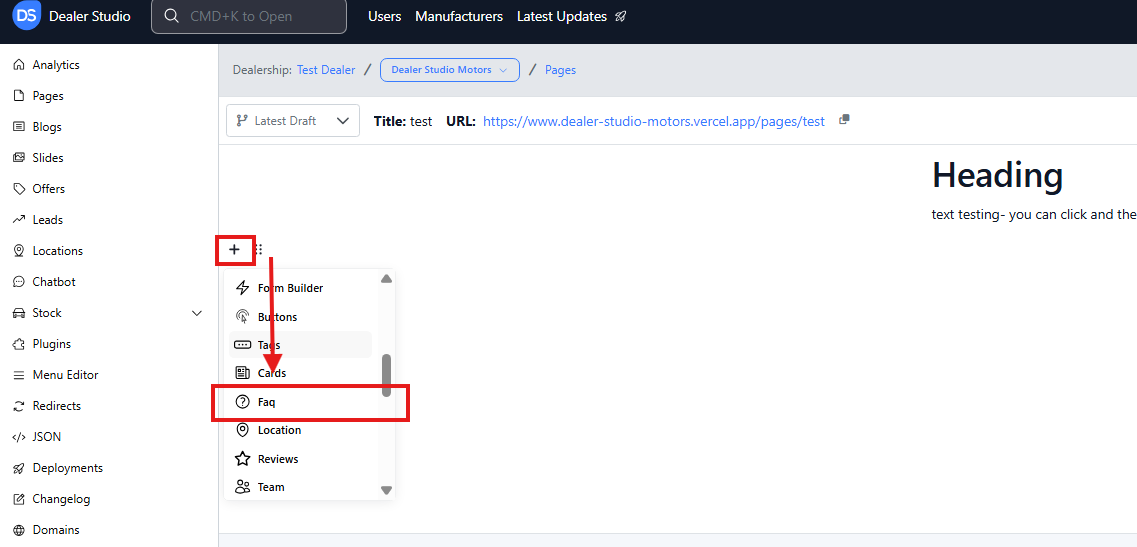Open Analytics from the sidebar

tap(55, 65)
